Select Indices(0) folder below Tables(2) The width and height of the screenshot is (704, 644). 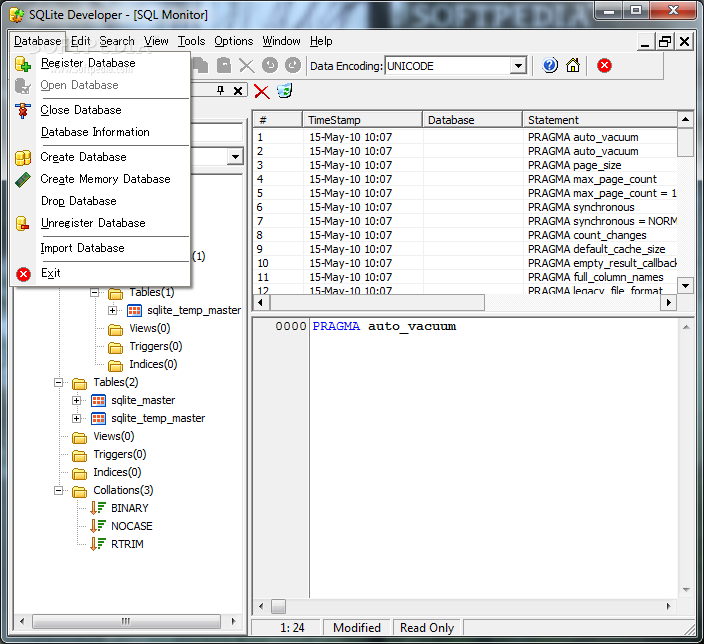[79, 473]
